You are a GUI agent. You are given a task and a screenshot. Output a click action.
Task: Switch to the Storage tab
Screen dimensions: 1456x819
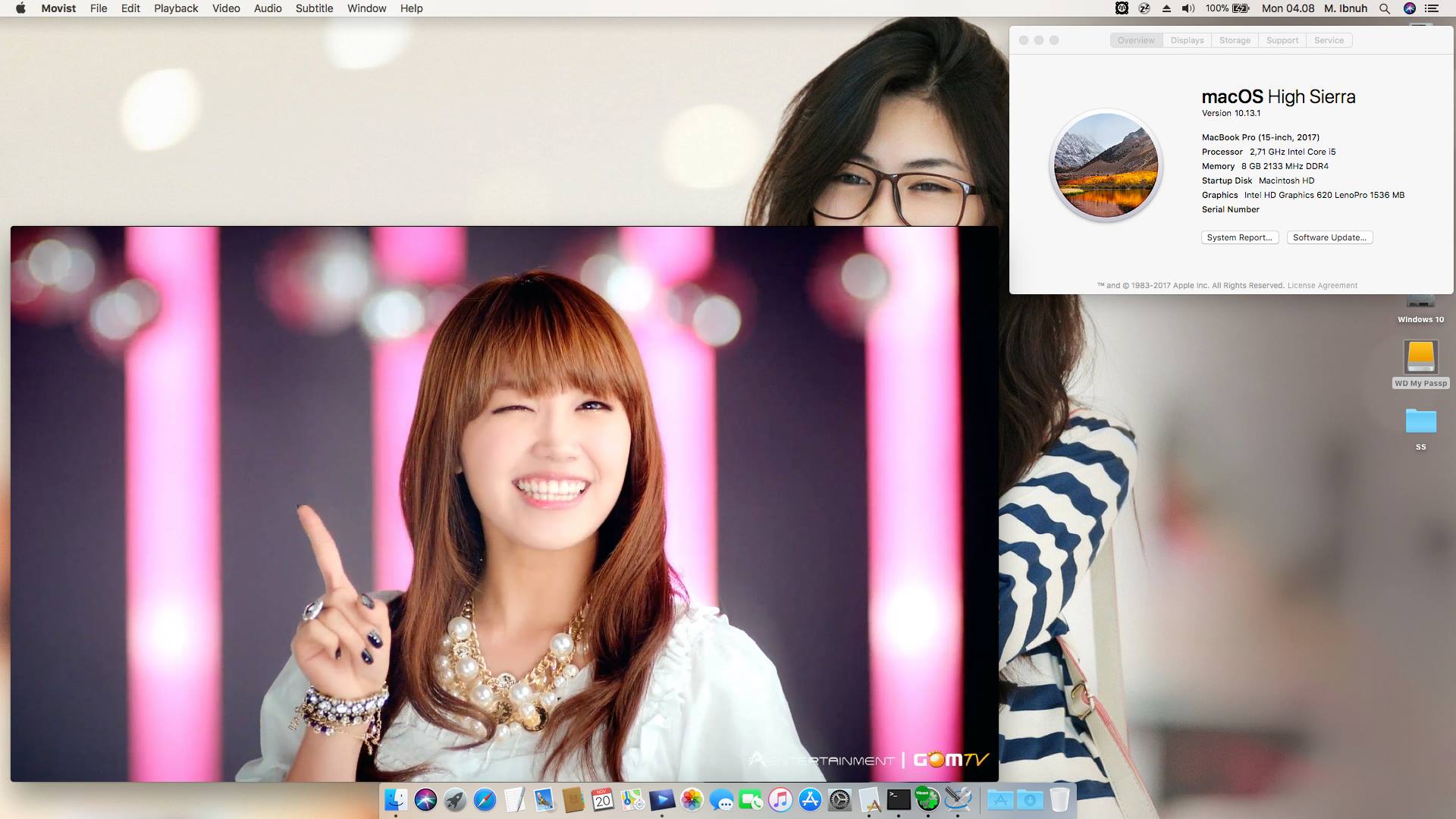point(1235,40)
